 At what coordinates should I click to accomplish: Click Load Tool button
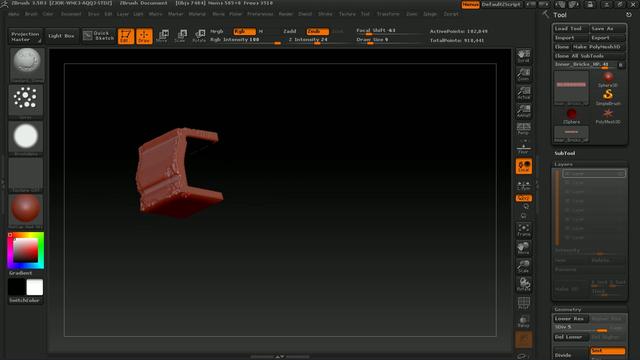point(571,29)
